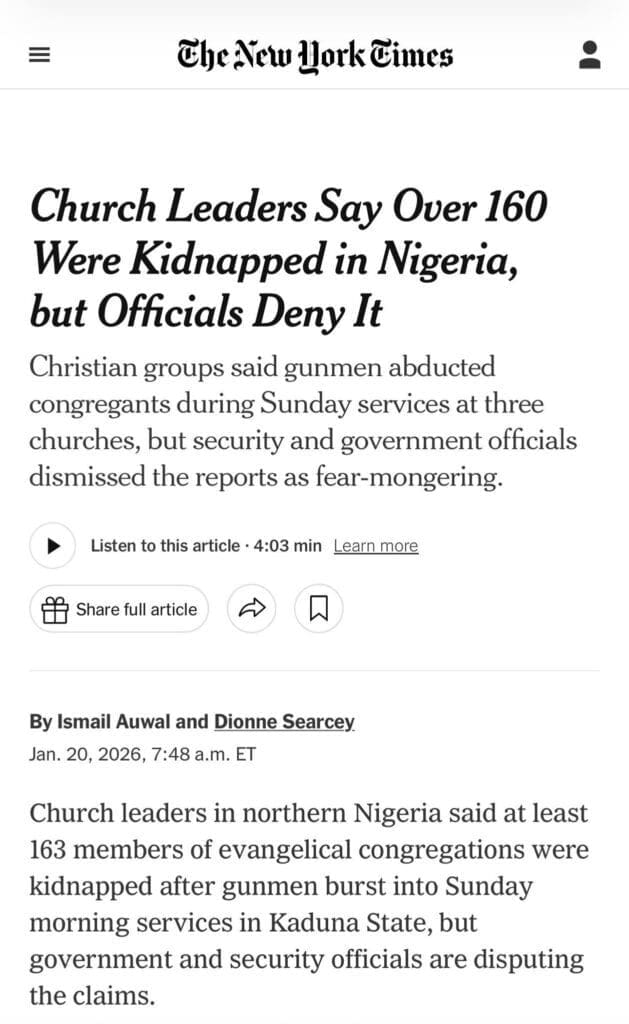Bookmark this article for later
The image size is (629, 1024).
[x=318, y=609]
